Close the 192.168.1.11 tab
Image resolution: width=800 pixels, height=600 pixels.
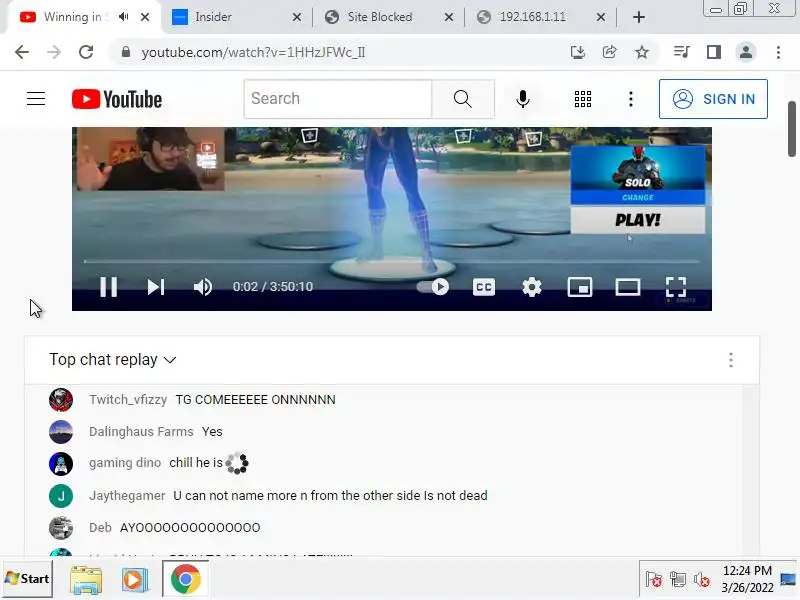pos(601,17)
